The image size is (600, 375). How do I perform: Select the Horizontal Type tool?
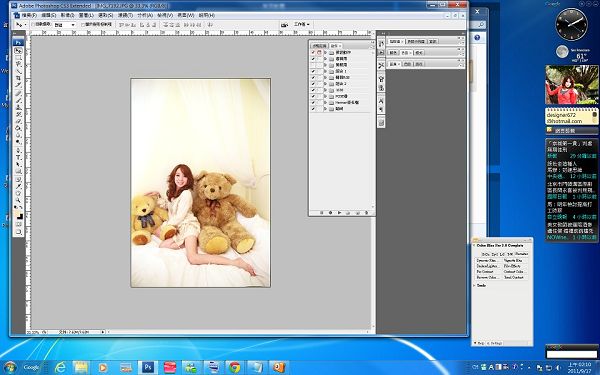[x=18, y=156]
